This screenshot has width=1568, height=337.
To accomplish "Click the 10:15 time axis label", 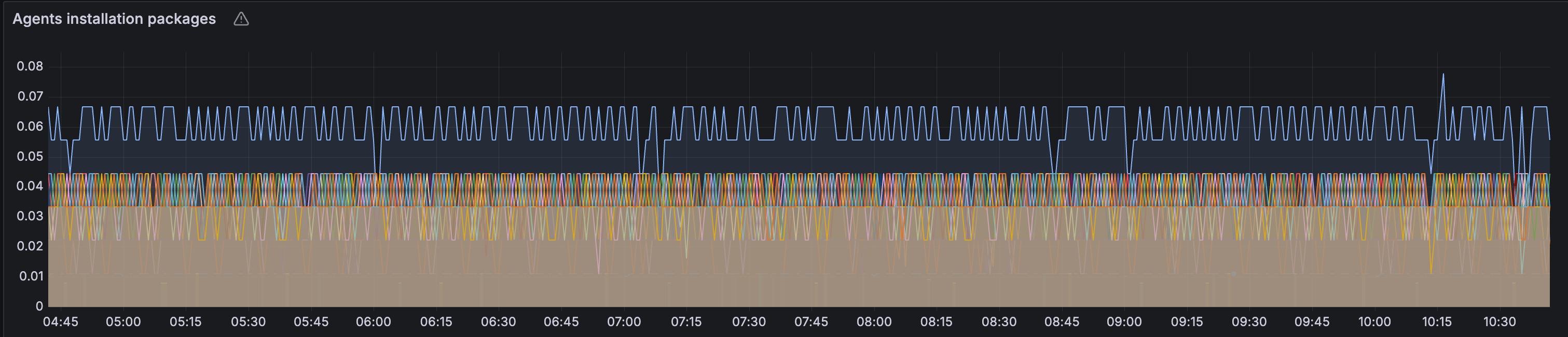I will coord(1437,322).
